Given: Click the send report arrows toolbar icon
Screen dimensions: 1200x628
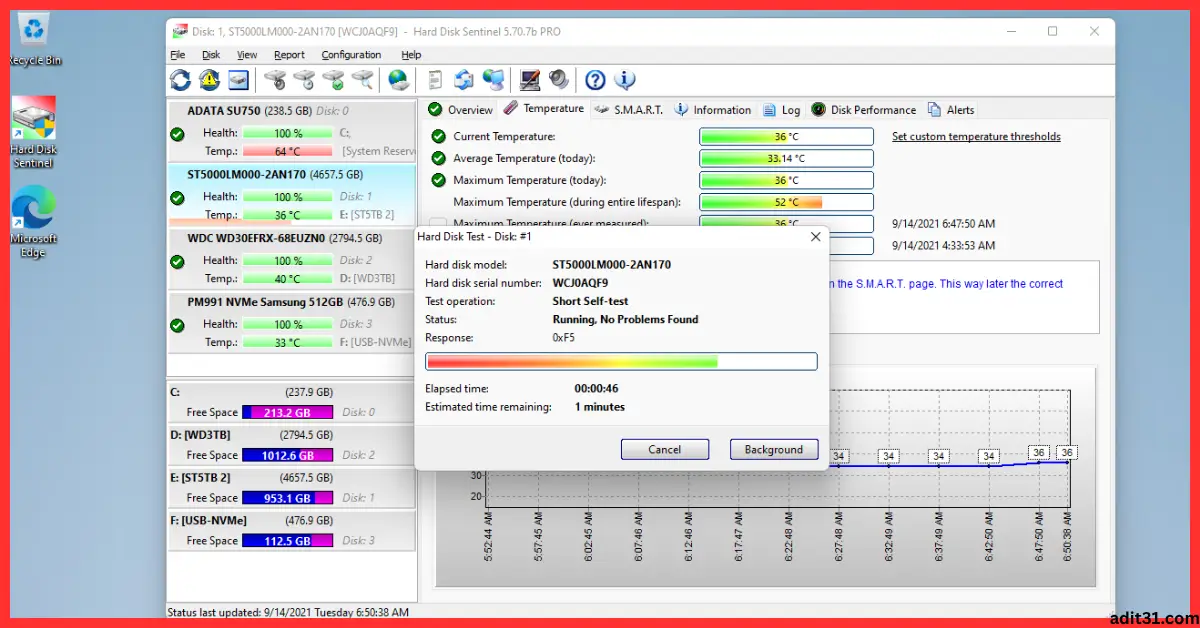Looking at the screenshot, I should tap(464, 80).
